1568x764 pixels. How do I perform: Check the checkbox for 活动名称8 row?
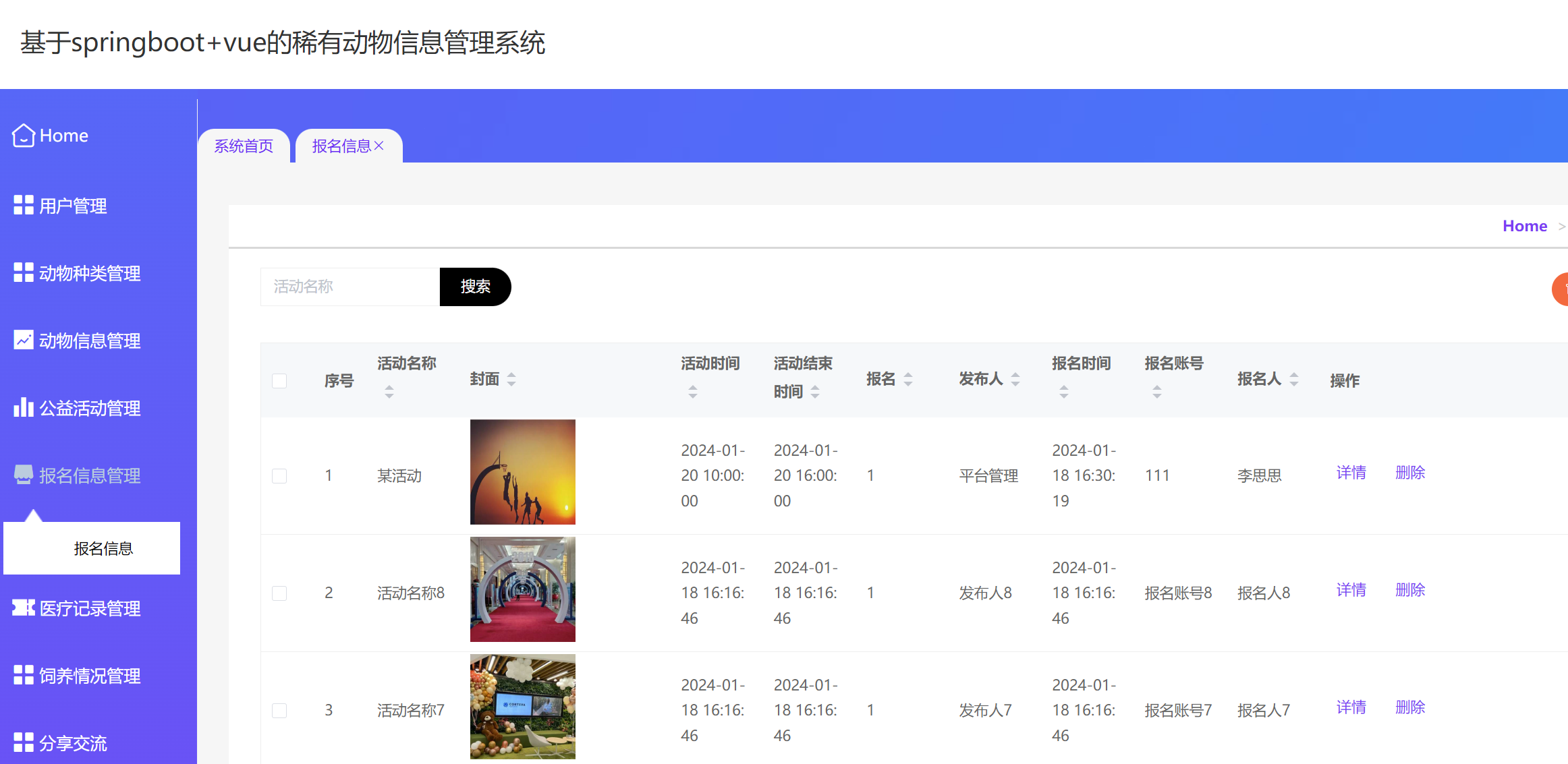(x=279, y=593)
